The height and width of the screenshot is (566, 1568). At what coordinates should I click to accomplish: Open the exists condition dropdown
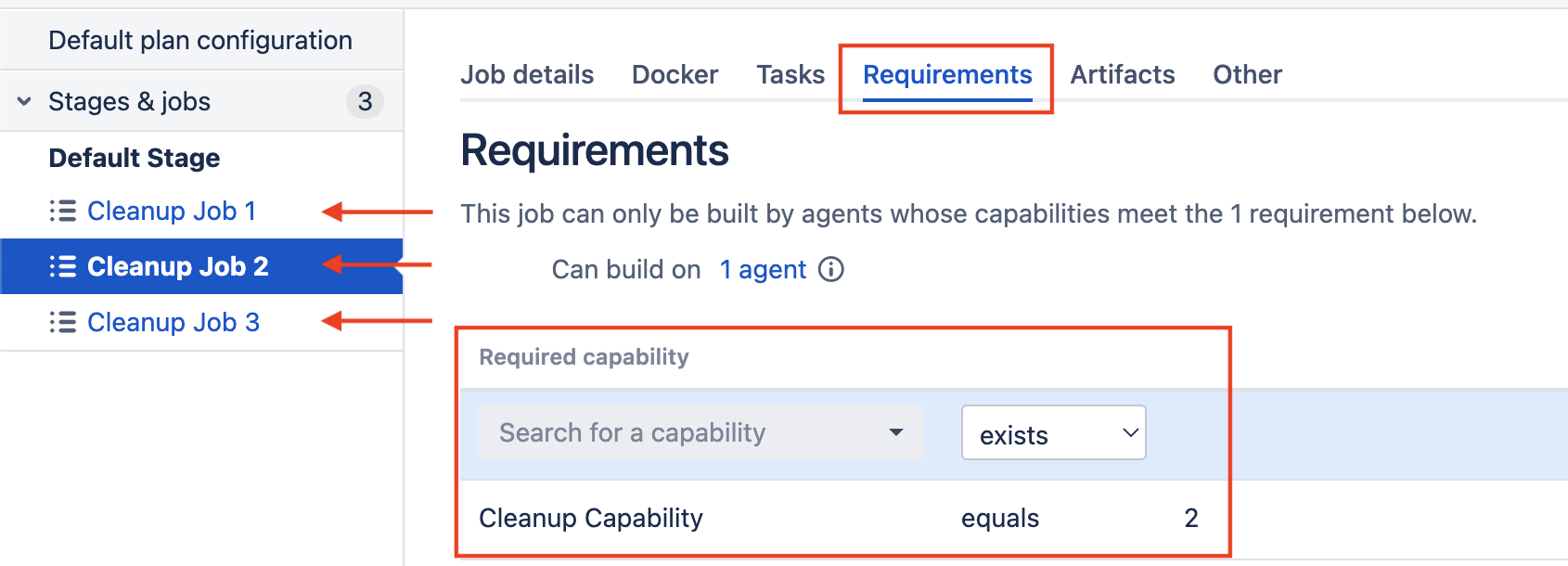1053,433
